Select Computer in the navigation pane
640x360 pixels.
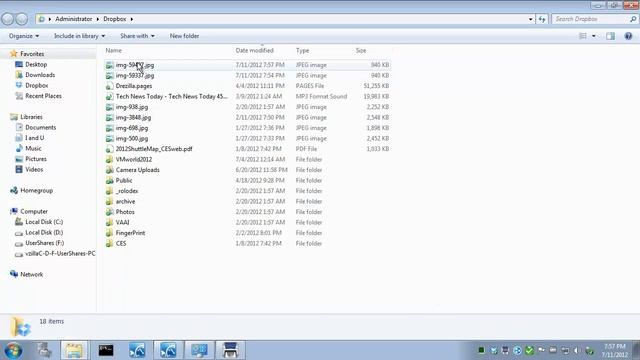(x=34, y=211)
